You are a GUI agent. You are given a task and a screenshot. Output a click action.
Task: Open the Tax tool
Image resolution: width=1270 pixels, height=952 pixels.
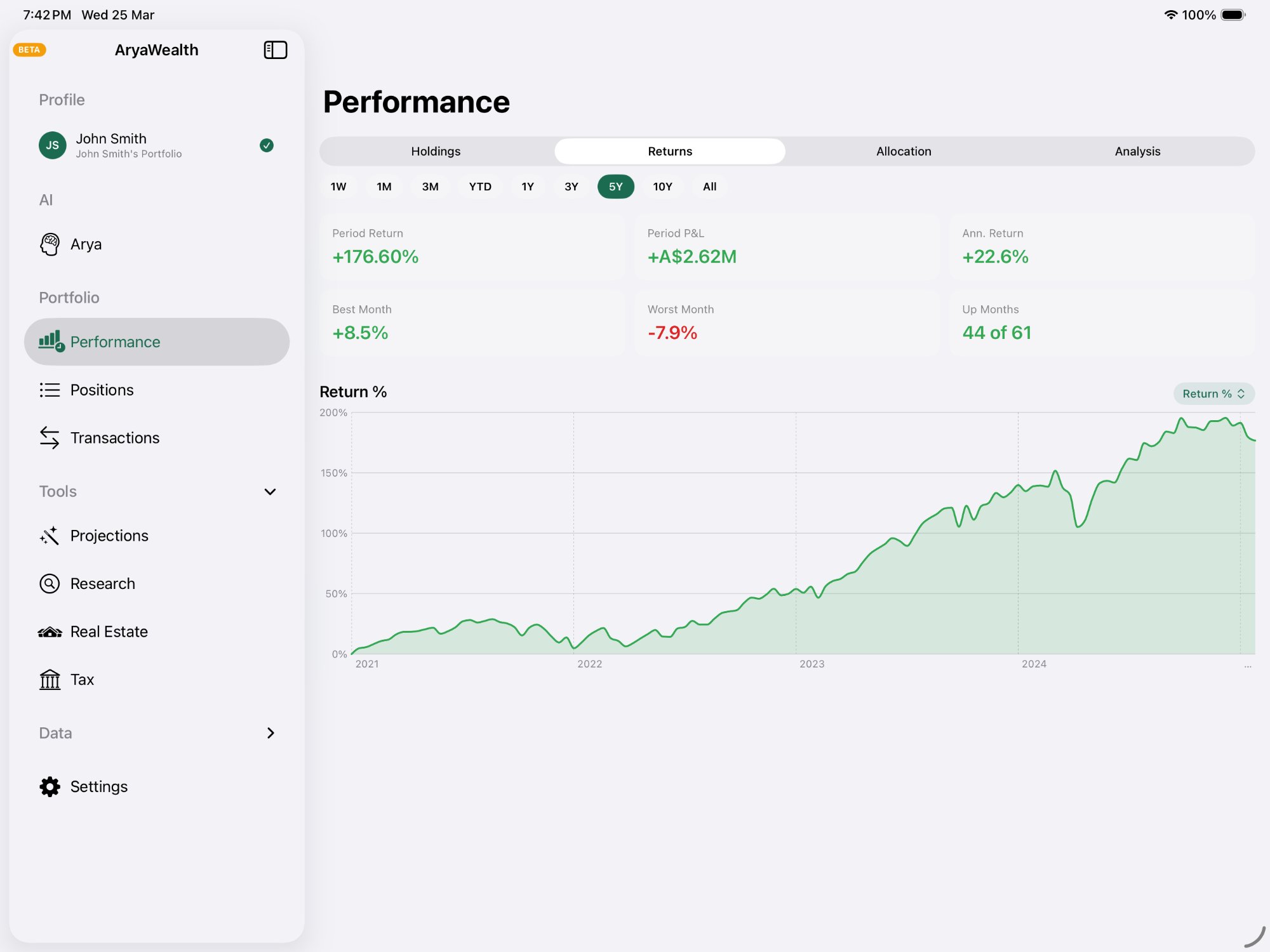click(82, 679)
